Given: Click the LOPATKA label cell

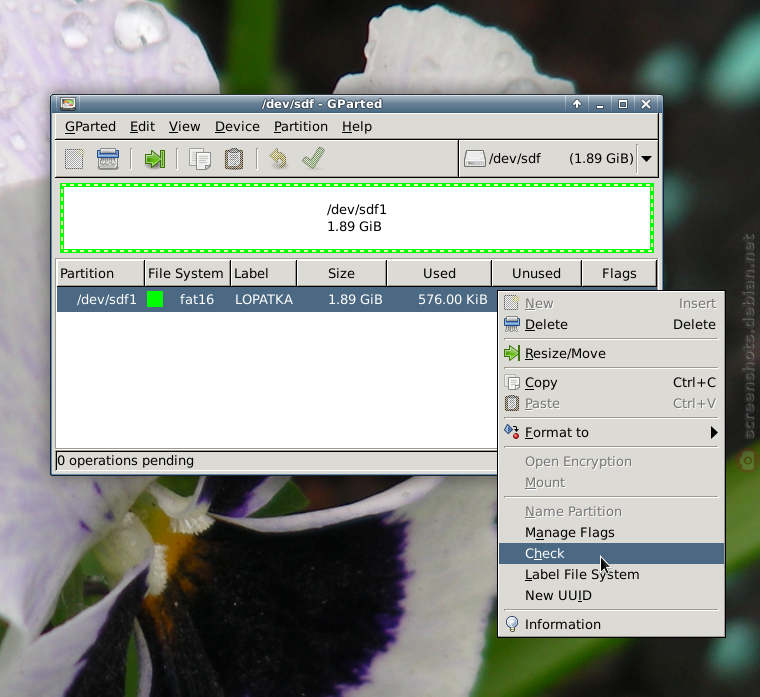Looking at the screenshot, I should 264,299.
